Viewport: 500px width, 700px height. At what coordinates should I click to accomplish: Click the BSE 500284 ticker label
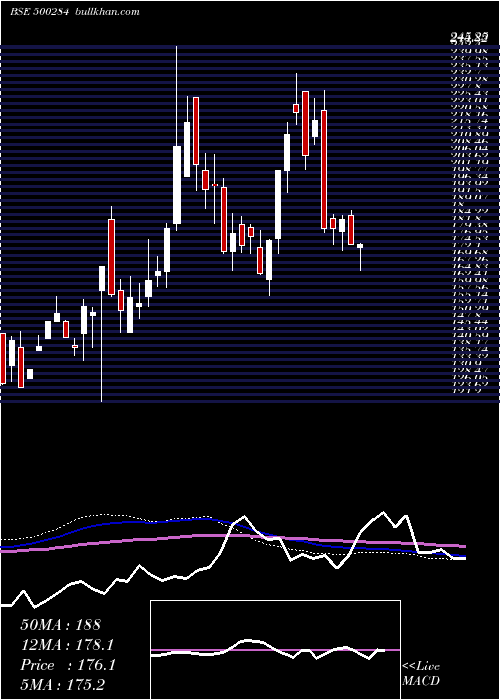point(39,12)
